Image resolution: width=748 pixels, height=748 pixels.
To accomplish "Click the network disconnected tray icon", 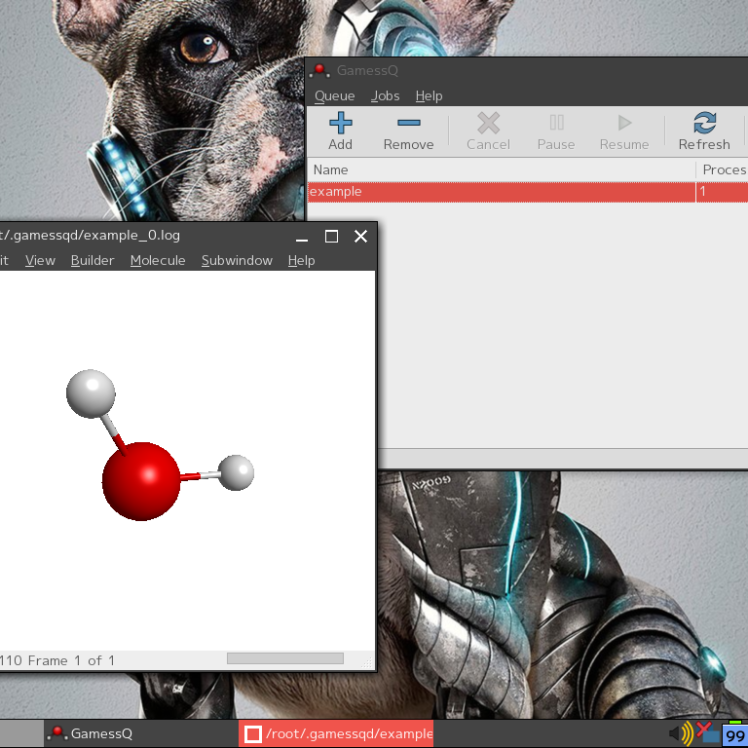I will click(x=707, y=733).
